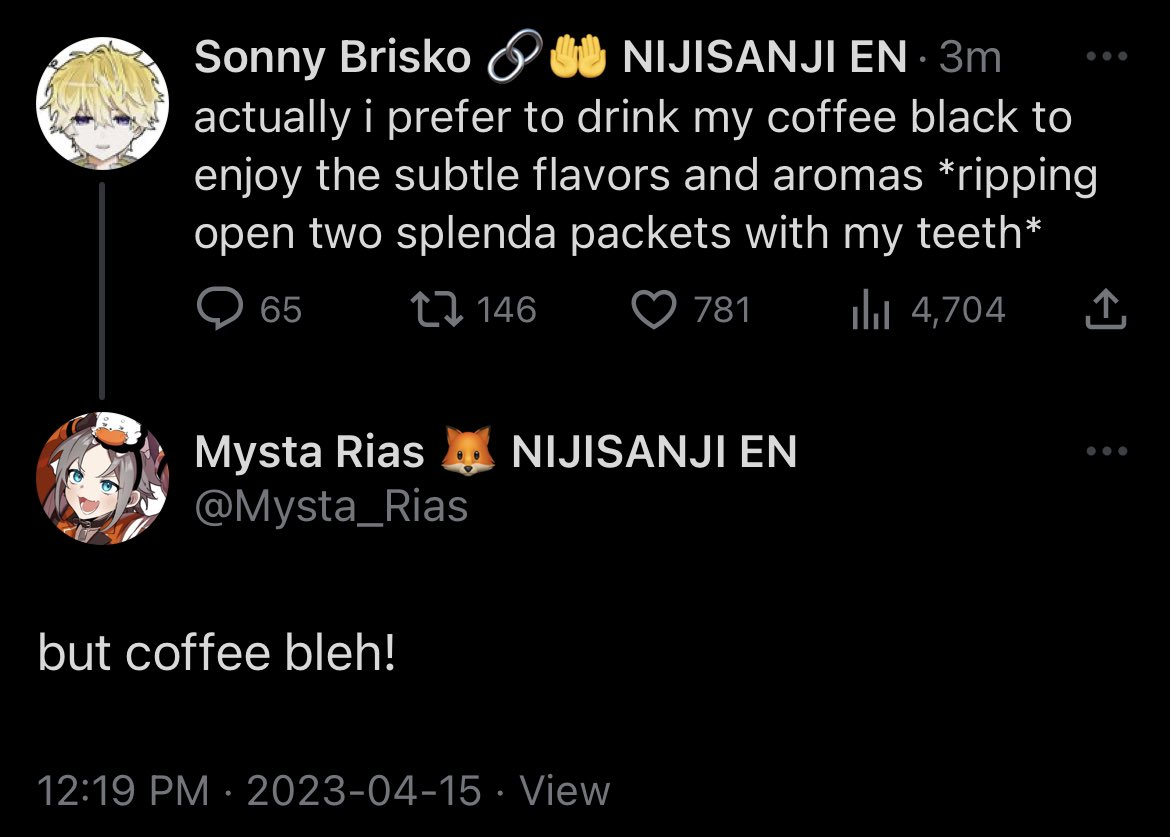Click the fox emoji next to Mysta Rias
1170x837 pixels.
468,453
